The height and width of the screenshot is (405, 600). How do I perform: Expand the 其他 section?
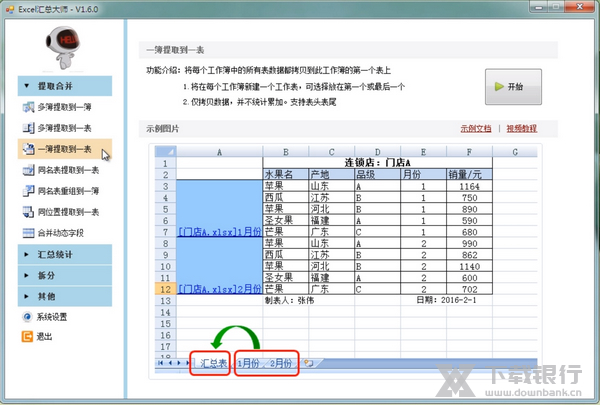pyautogui.click(x=65, y=296)
